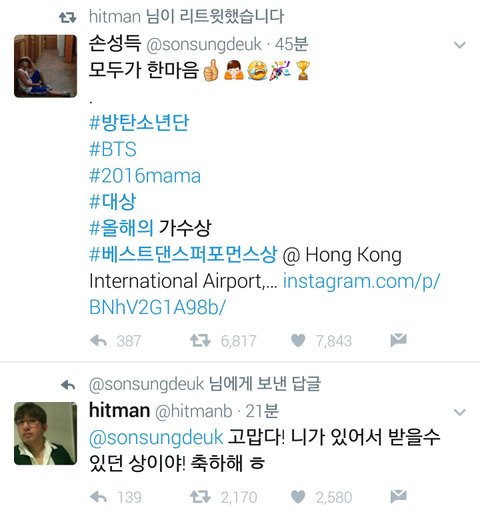View hitman profile avatar

(45, 433)
